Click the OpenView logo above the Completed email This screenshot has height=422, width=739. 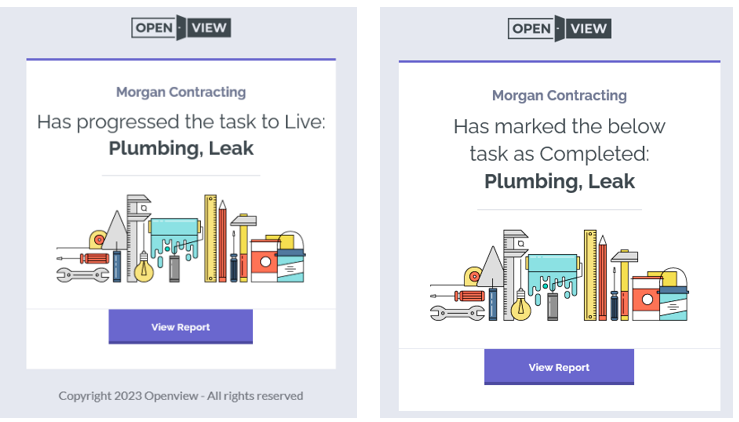(557, 28)
